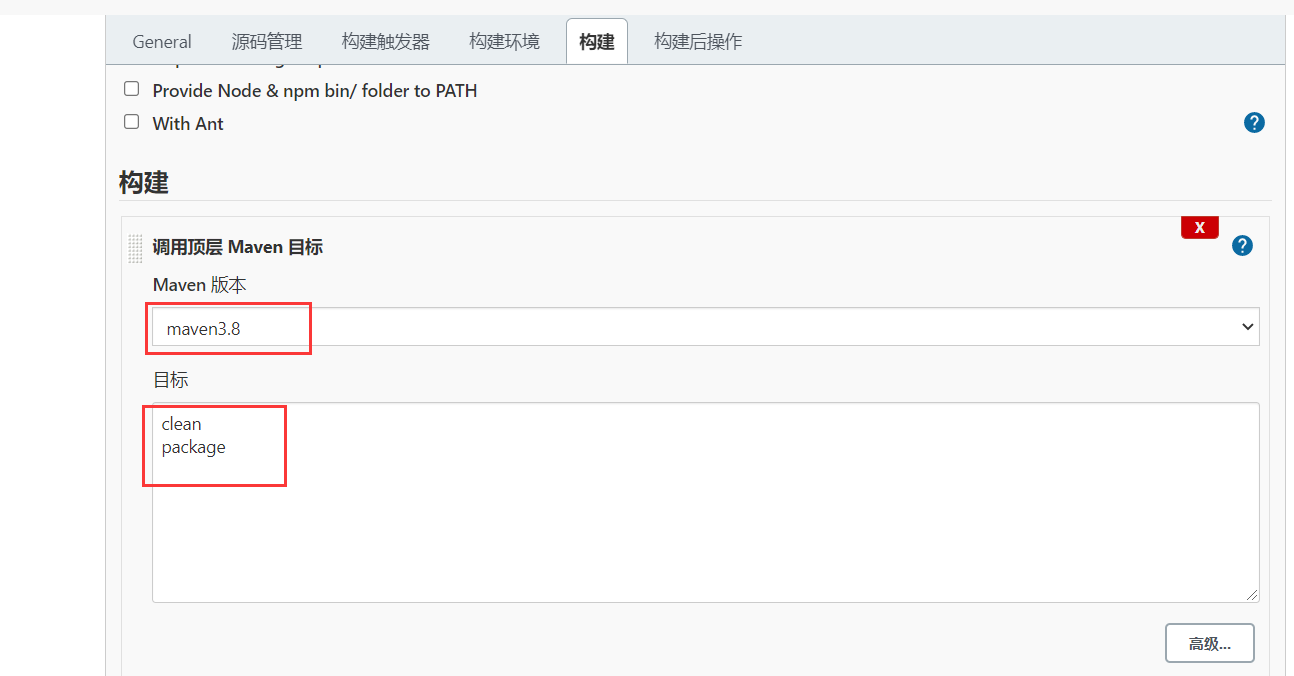Tick the With Ant checkbox
This screenshot has width=1294, height=676.
pos(131,122)
